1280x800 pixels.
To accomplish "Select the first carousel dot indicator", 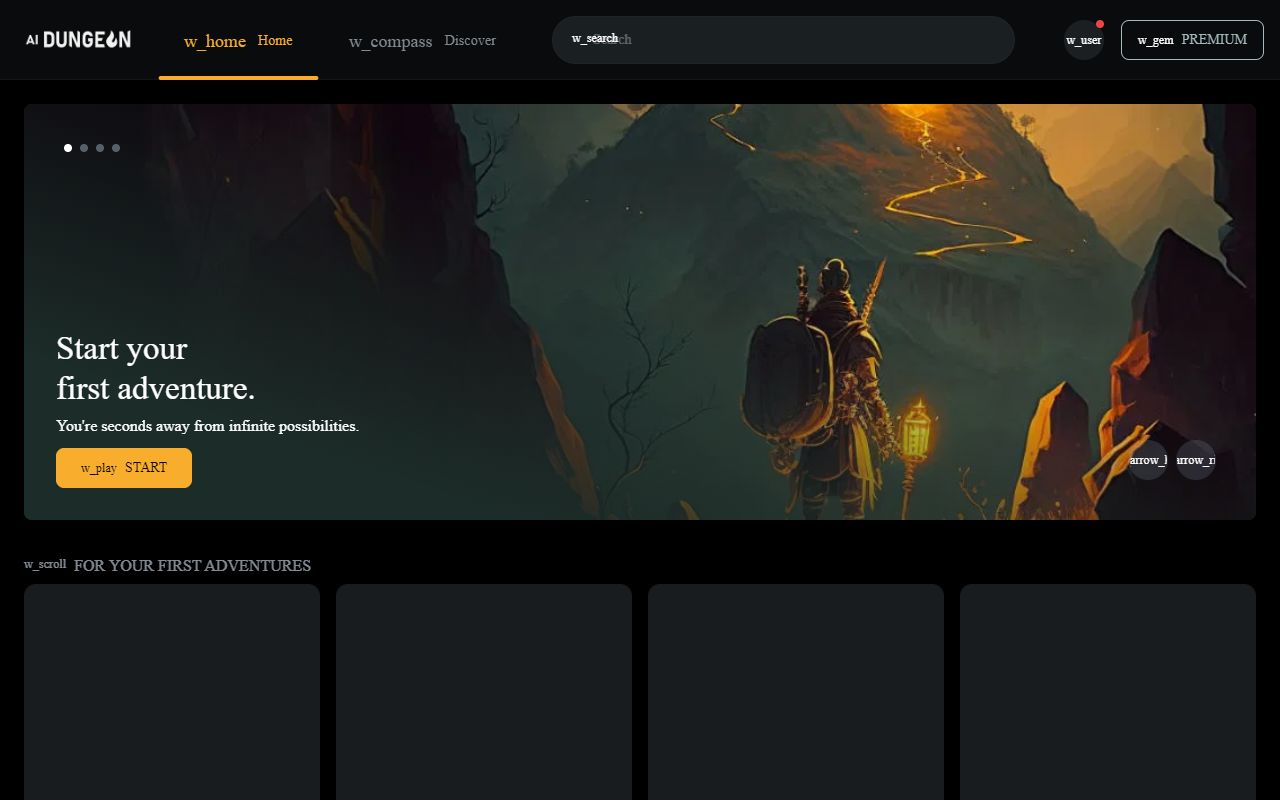I will [68, 147].
